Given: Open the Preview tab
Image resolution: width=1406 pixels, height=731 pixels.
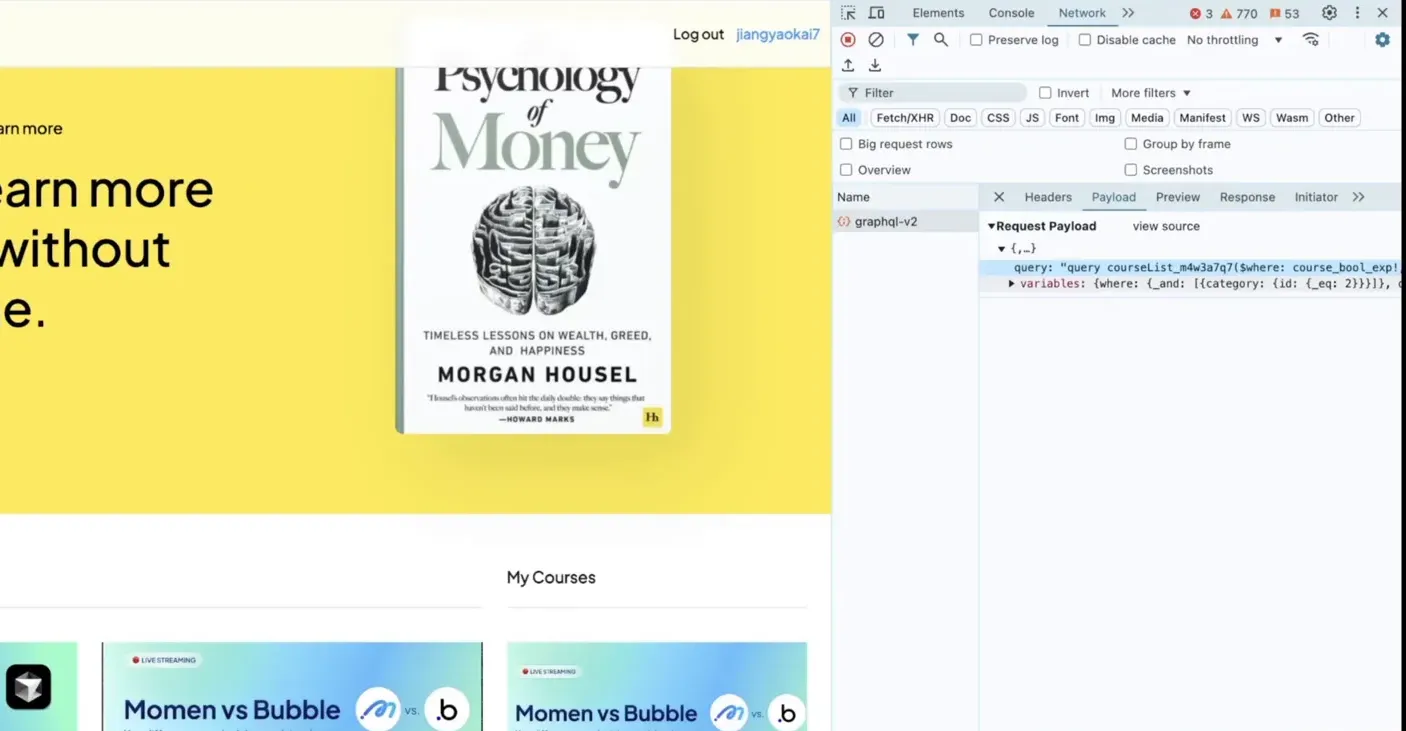Looking at the screenshot, I should tap(1178, 197).
